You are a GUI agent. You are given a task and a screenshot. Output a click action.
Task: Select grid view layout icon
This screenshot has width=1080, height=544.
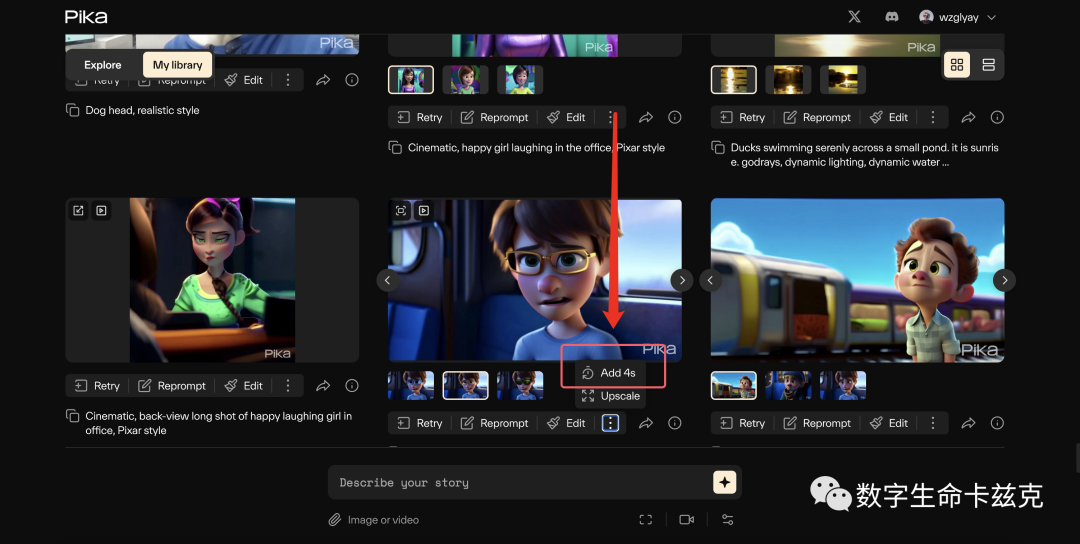957,65
